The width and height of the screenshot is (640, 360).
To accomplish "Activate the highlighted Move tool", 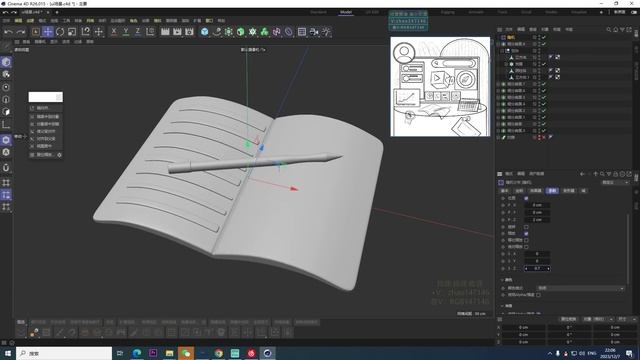I will point(48,32).
